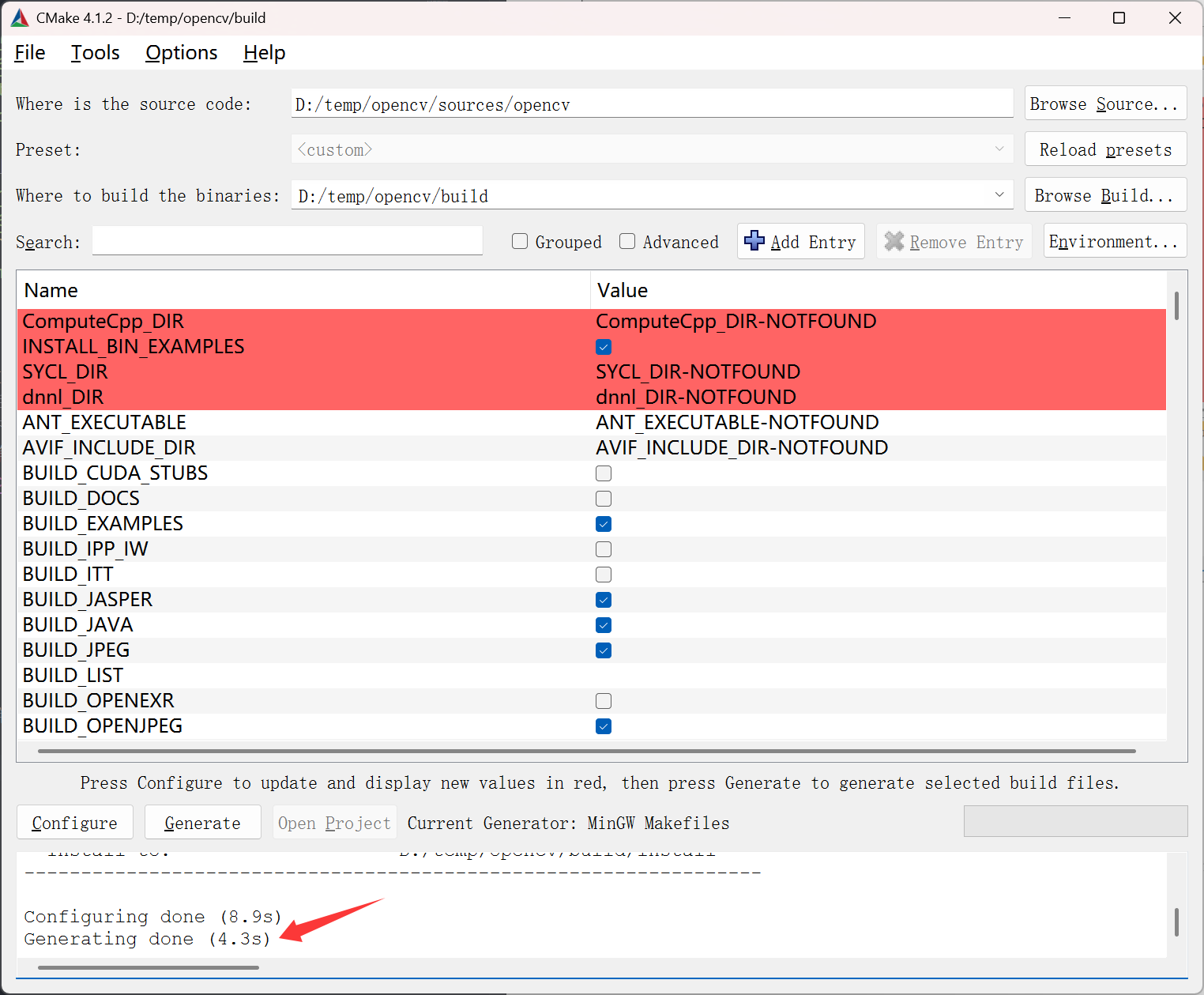Screen dimensions: 1204x995
Task: Open the File menu
Action: (30, 53)
